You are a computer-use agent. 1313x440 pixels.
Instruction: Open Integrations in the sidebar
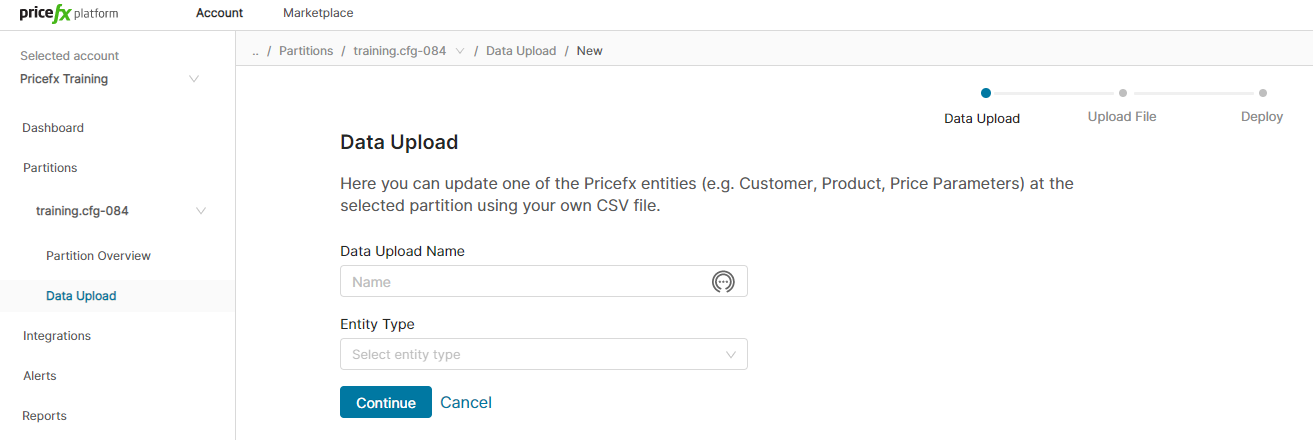(57, 336)
